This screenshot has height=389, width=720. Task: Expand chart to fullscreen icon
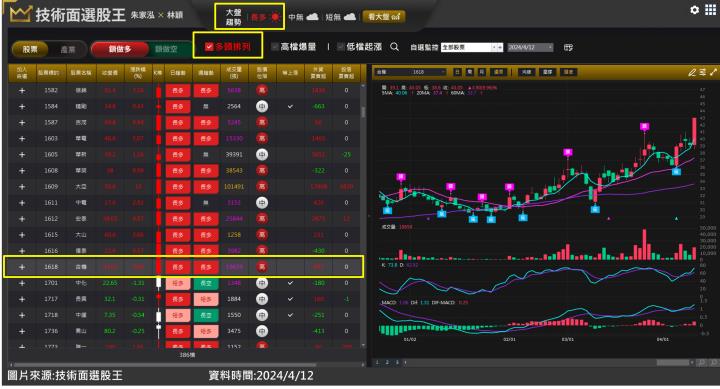(713, 72)
